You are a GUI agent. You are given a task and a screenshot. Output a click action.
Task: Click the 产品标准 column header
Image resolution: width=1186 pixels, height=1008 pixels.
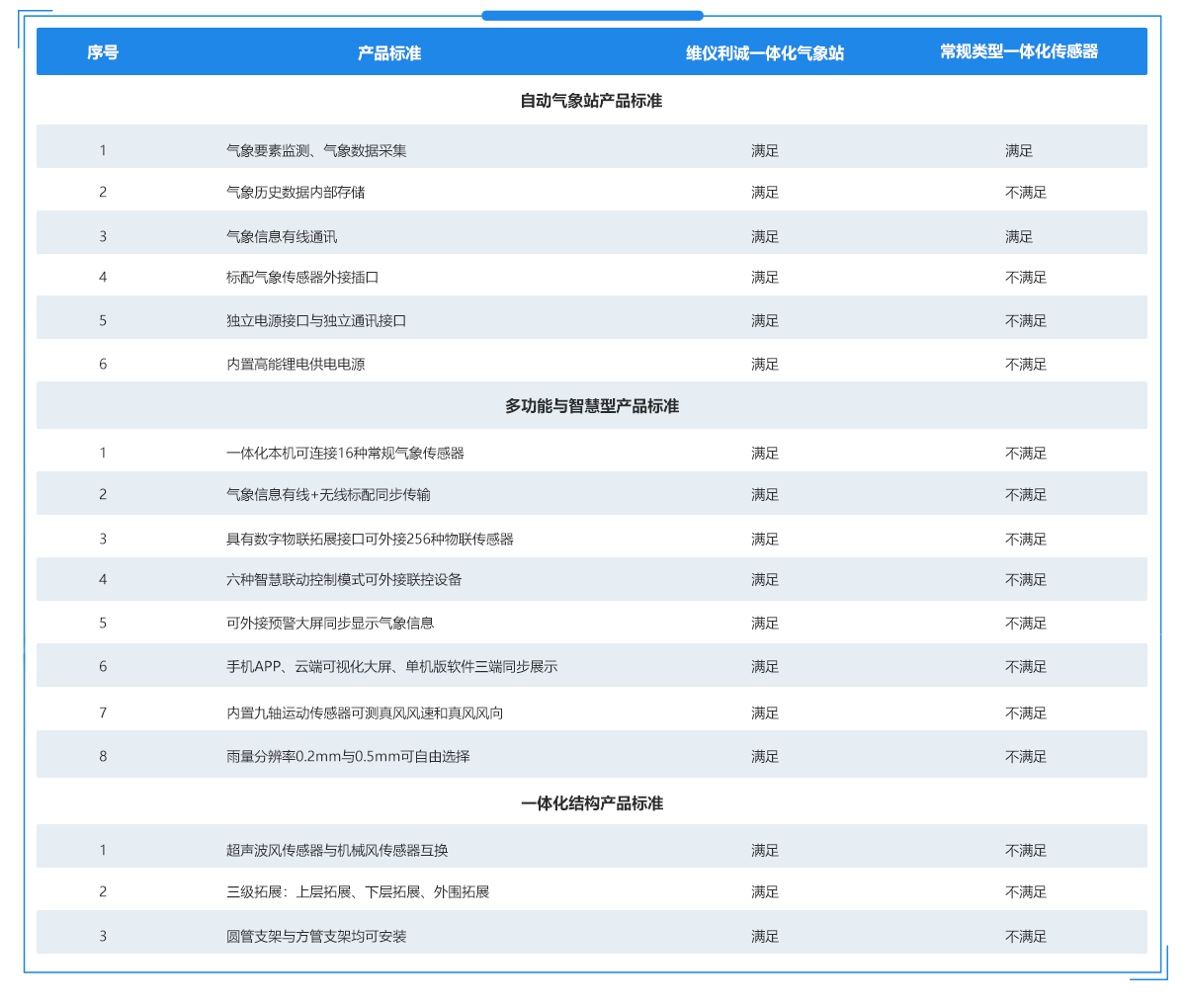tap(389, 52)
